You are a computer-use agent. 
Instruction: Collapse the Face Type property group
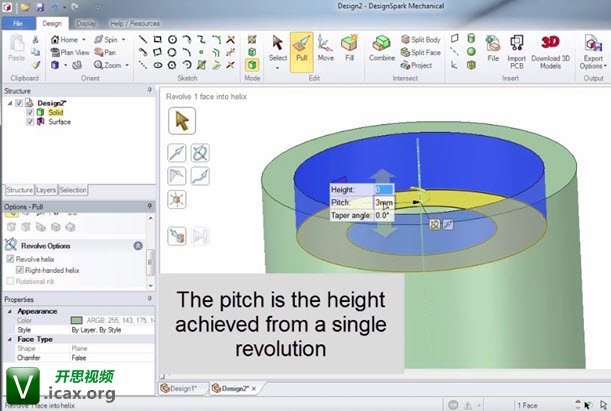pos(10,339)
